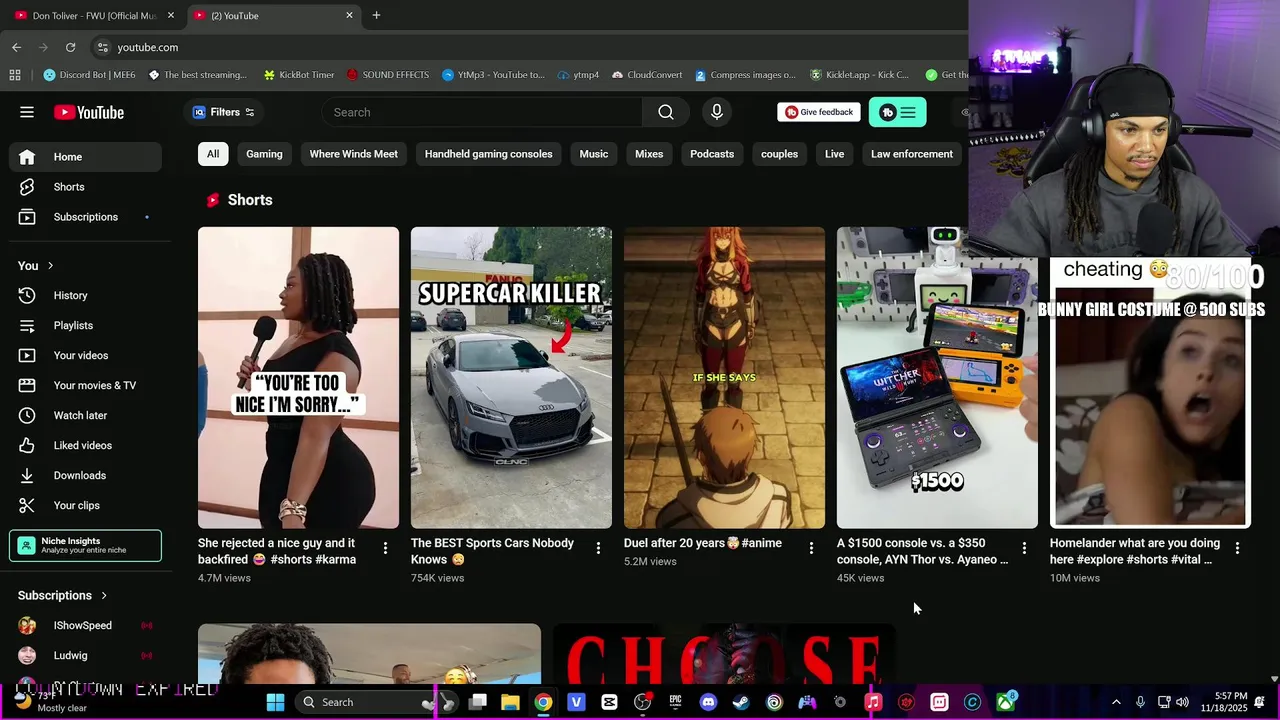Click "The BEST Sports Cars Nobody Knows" title
1280x720 pixels.
492,551
